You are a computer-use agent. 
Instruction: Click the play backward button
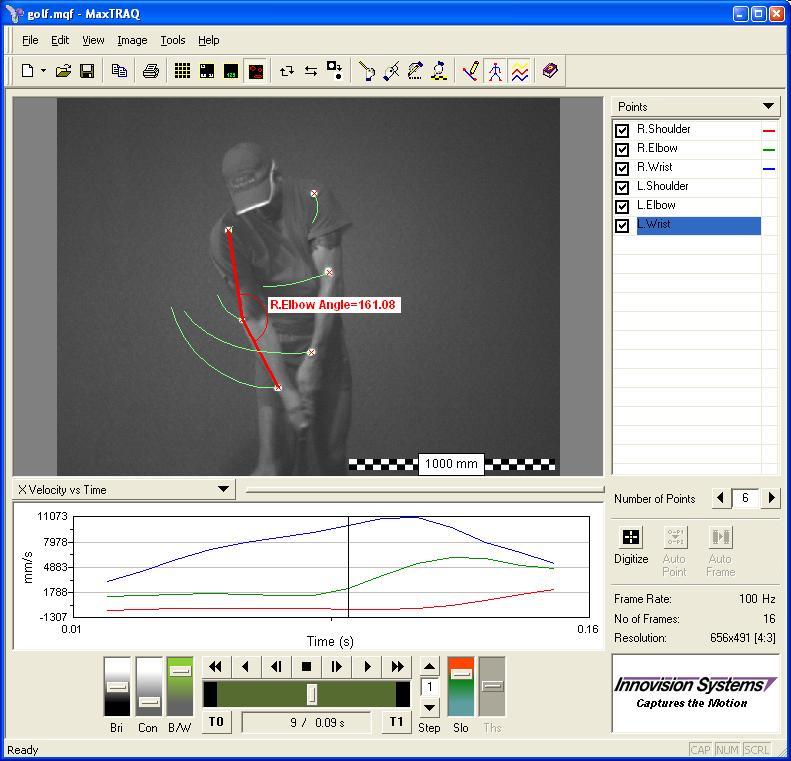[x=246, y=667]
